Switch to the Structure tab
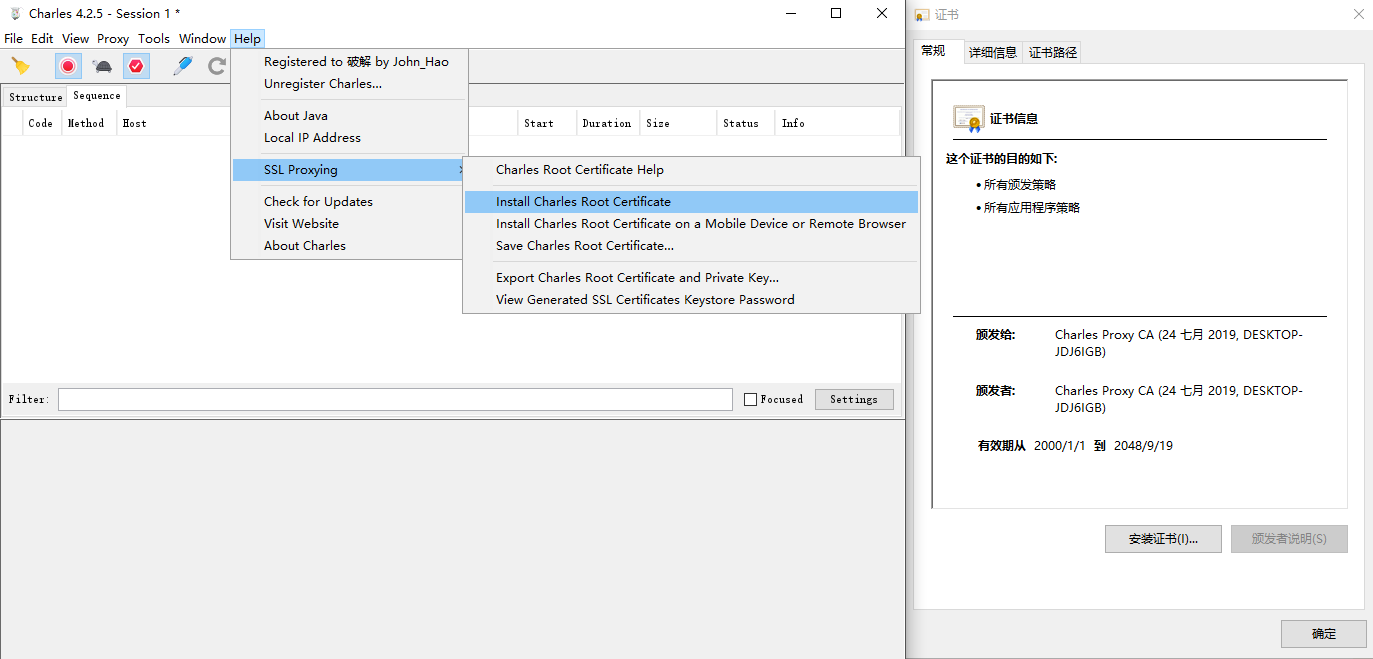The height and width of the screenshot is (659, 1373). tap(36, 97)
